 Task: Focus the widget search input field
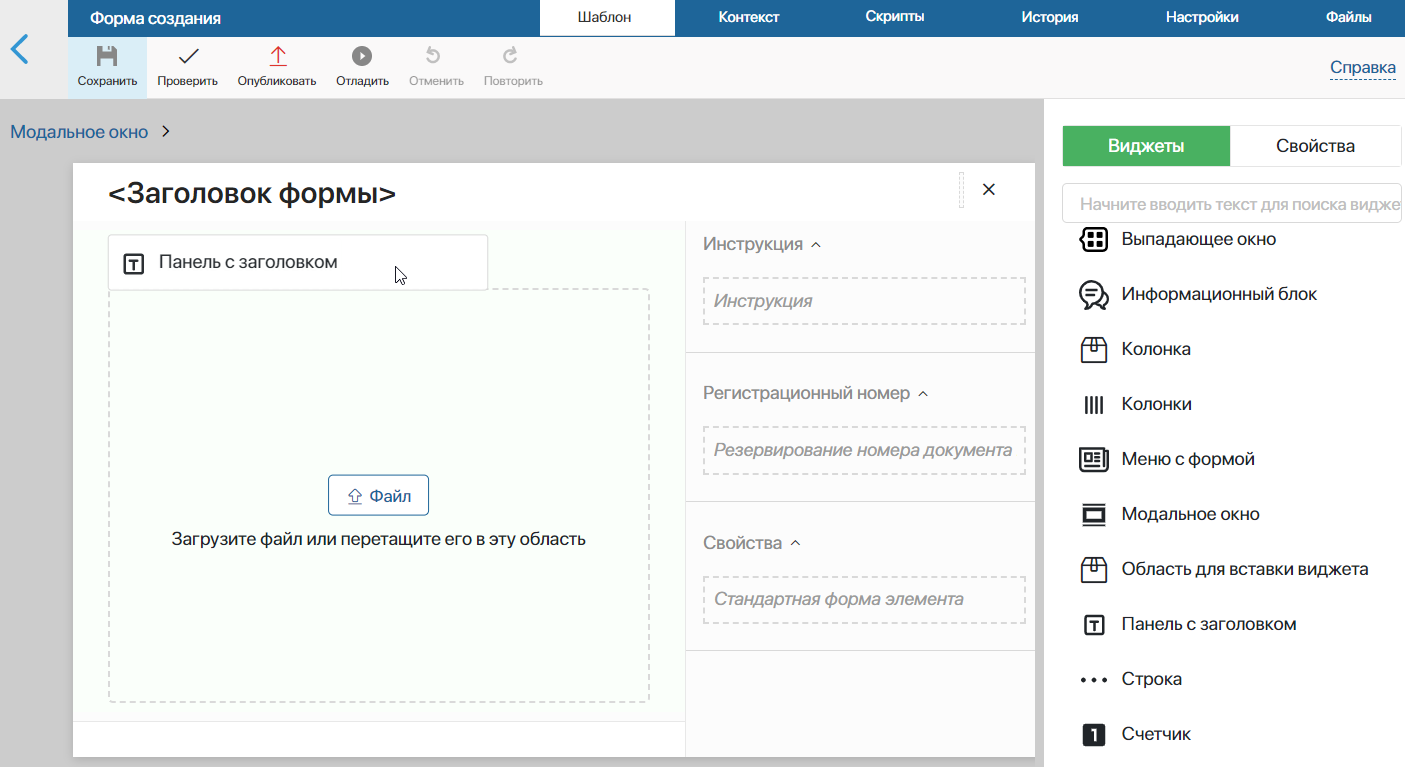(x=1233, y=204)
